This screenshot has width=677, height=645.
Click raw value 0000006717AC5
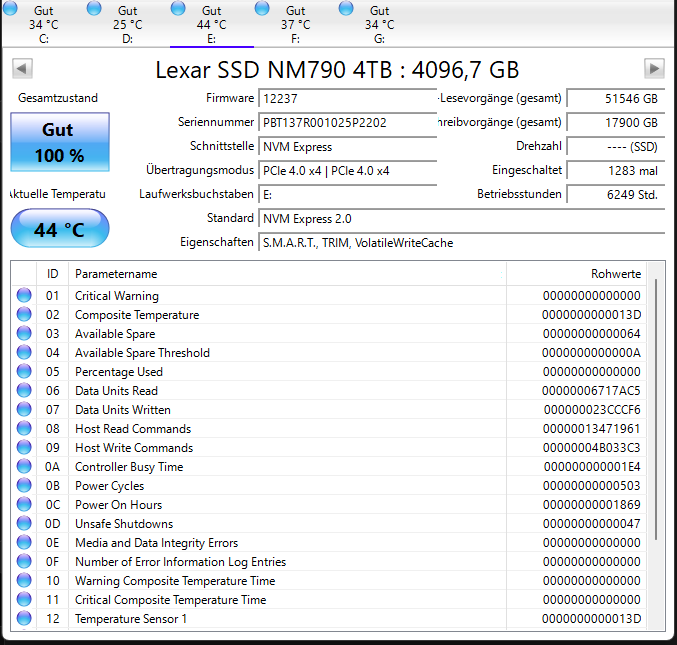click(x=592, y=391)
